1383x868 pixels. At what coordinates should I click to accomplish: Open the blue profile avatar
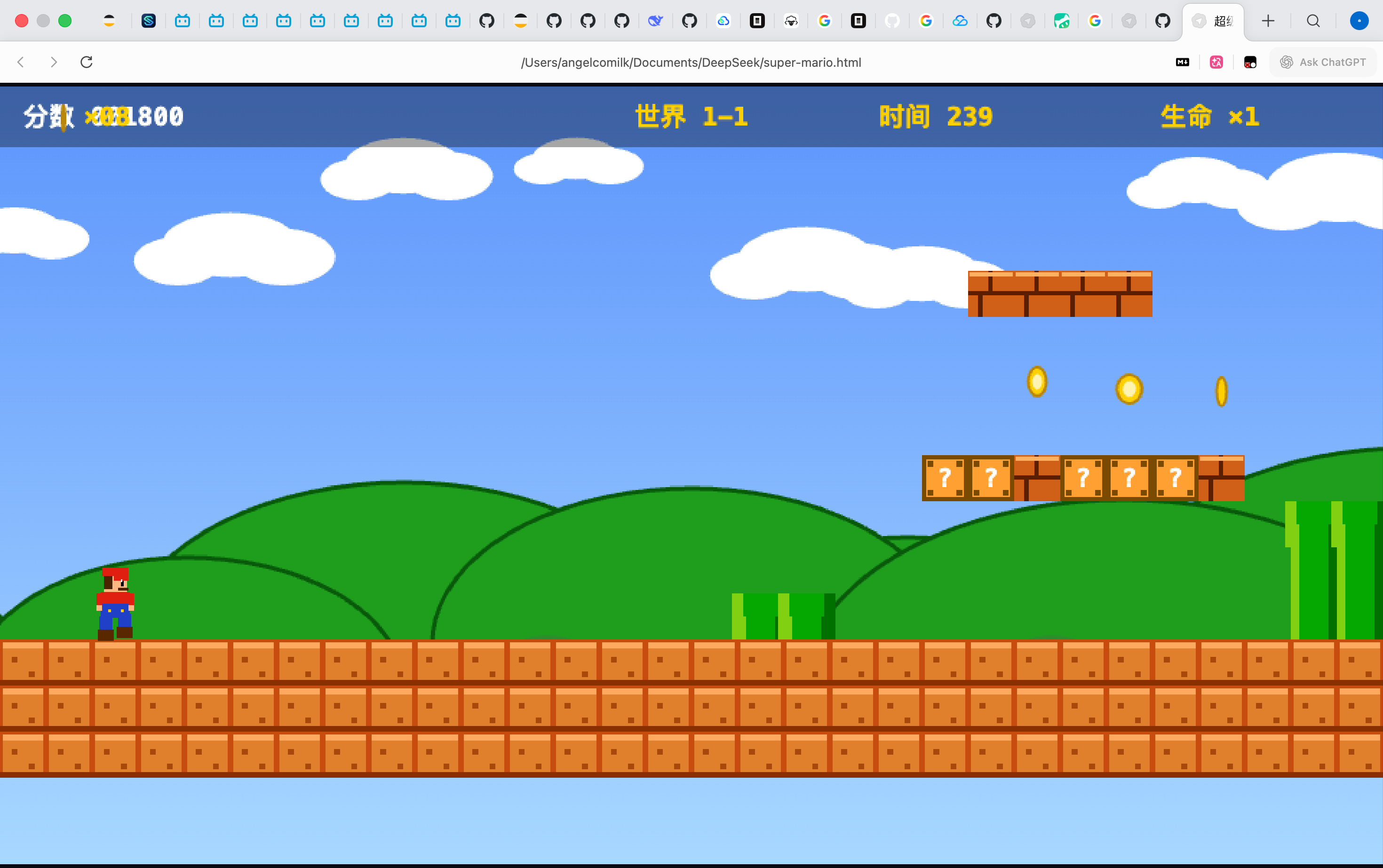1359,21
